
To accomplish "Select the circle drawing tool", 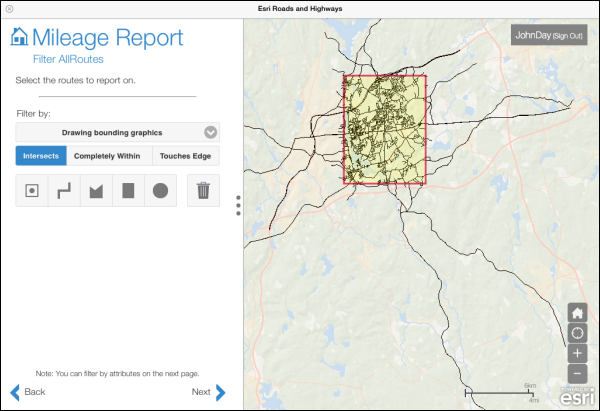I will [x=160, y=190].
